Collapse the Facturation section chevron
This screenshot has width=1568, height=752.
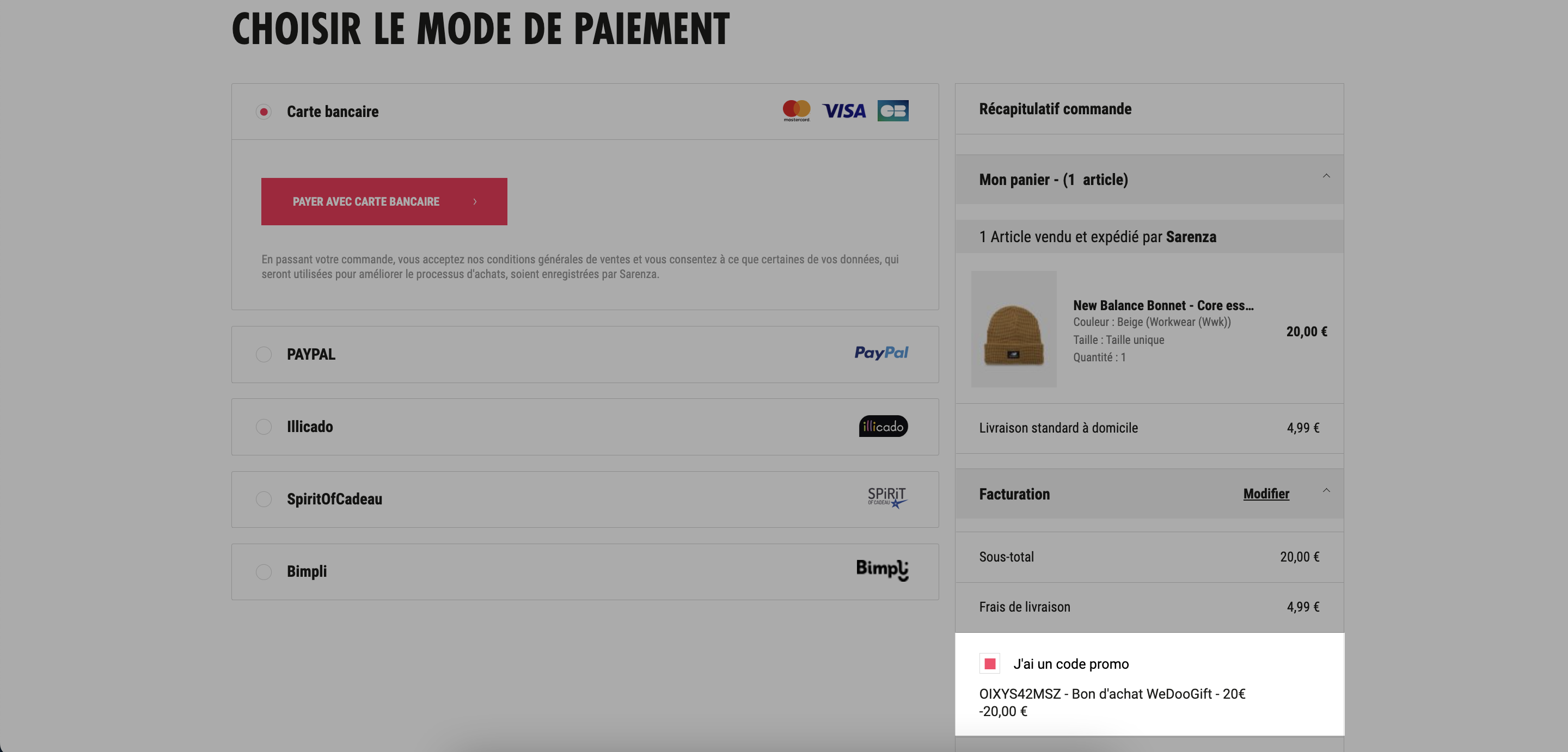(1326, 490)
